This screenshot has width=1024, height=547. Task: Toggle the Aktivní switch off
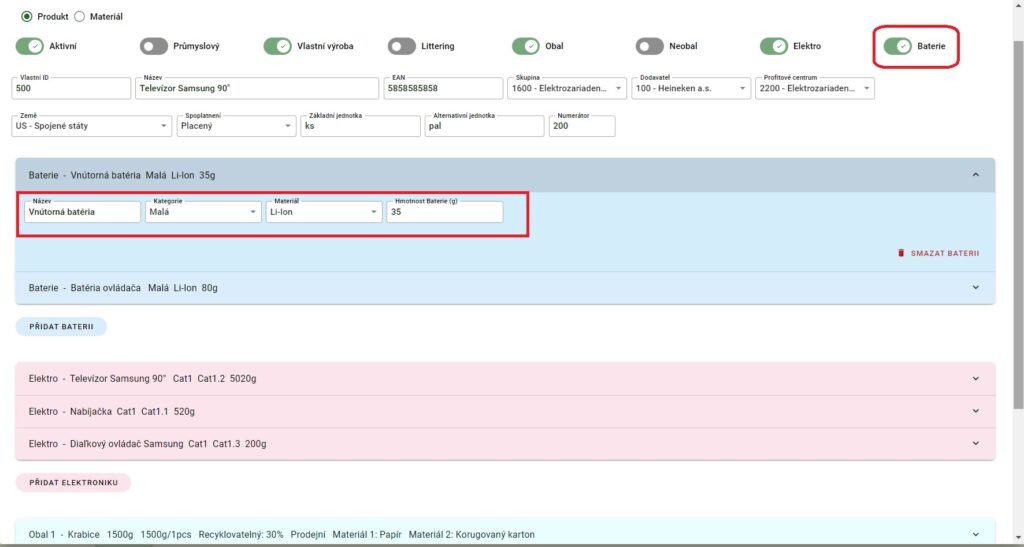pos(30,46)
